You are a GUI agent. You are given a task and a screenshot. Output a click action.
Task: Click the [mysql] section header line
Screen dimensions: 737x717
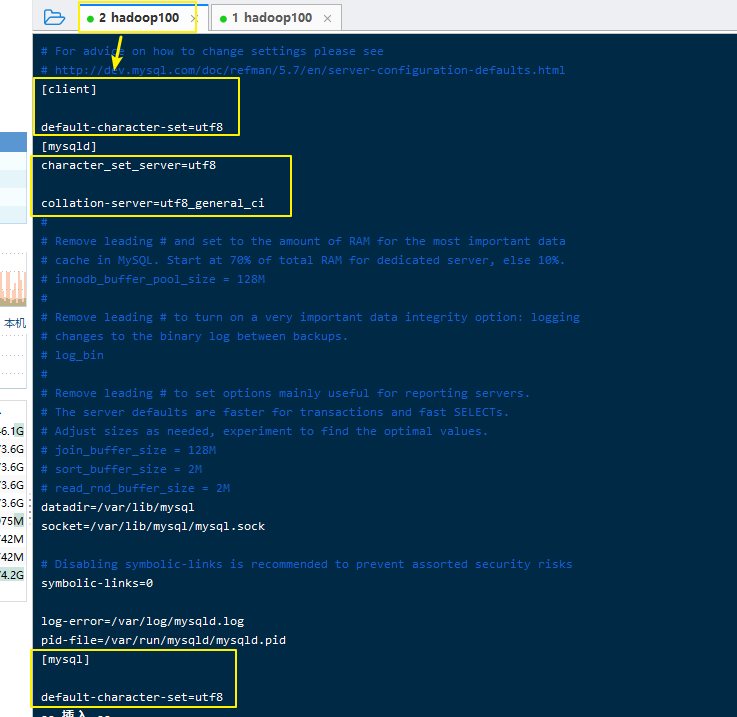(65, 659)
